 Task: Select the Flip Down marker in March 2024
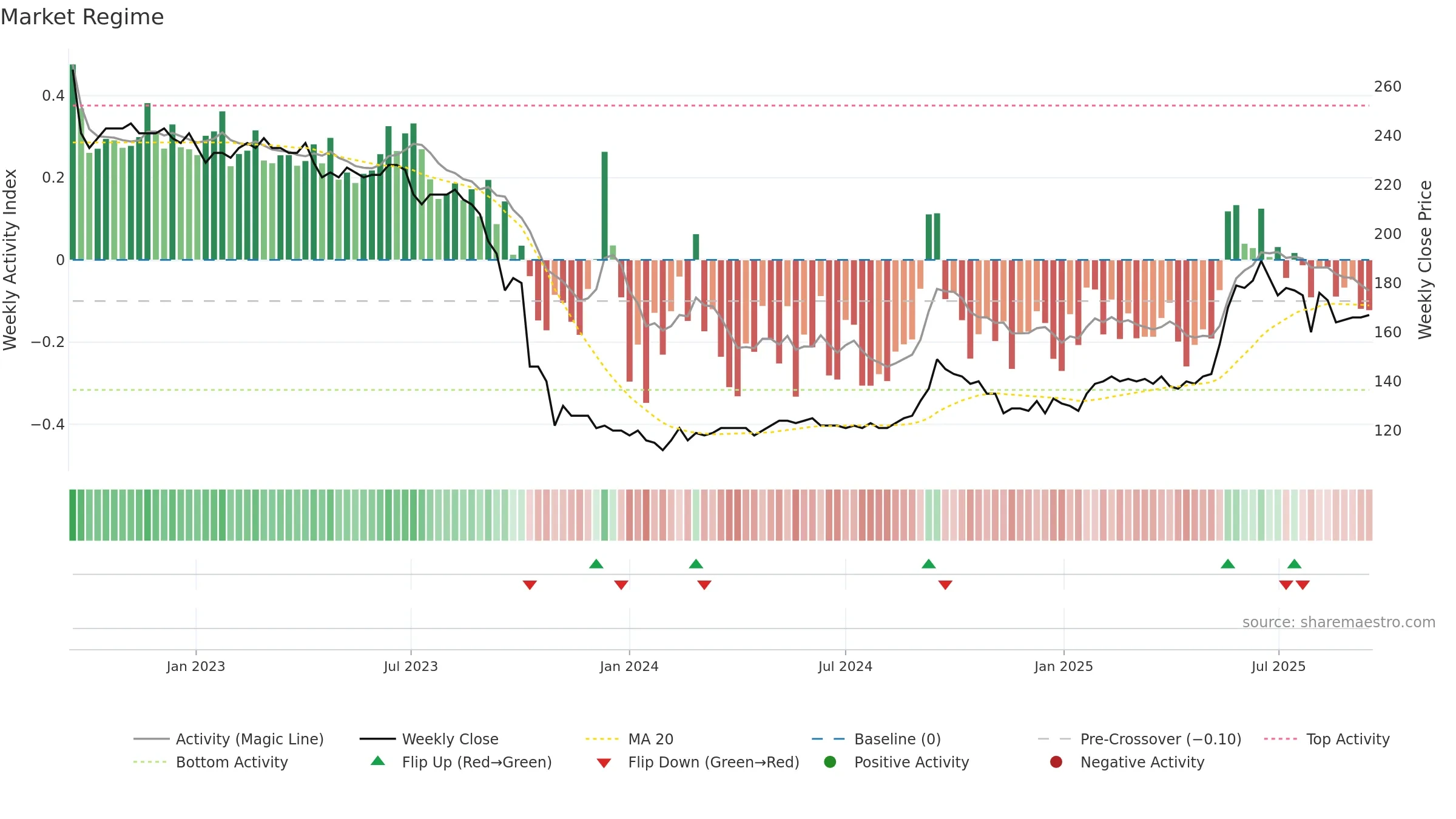pos(704,585)
